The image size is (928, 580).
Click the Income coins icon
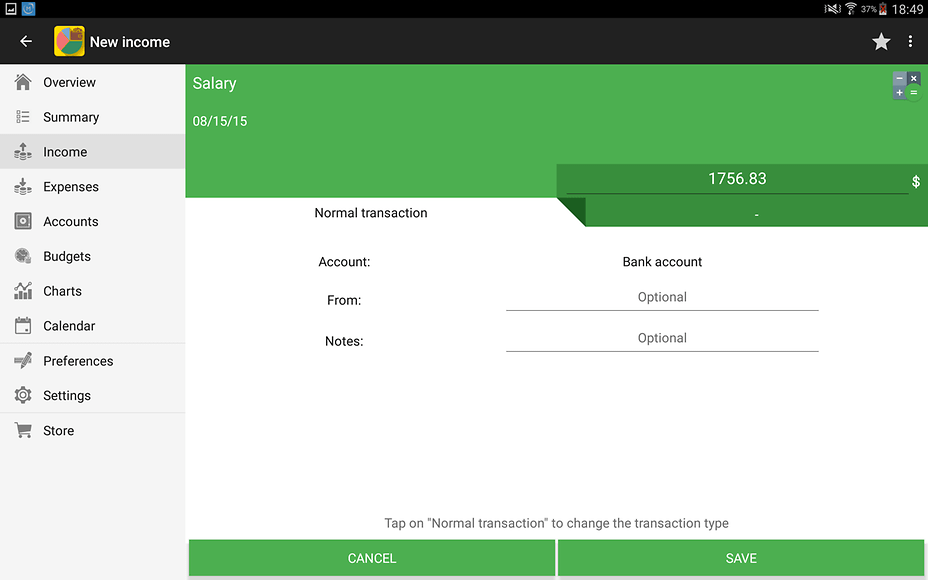pyautogui.click(x=22, y=152)
